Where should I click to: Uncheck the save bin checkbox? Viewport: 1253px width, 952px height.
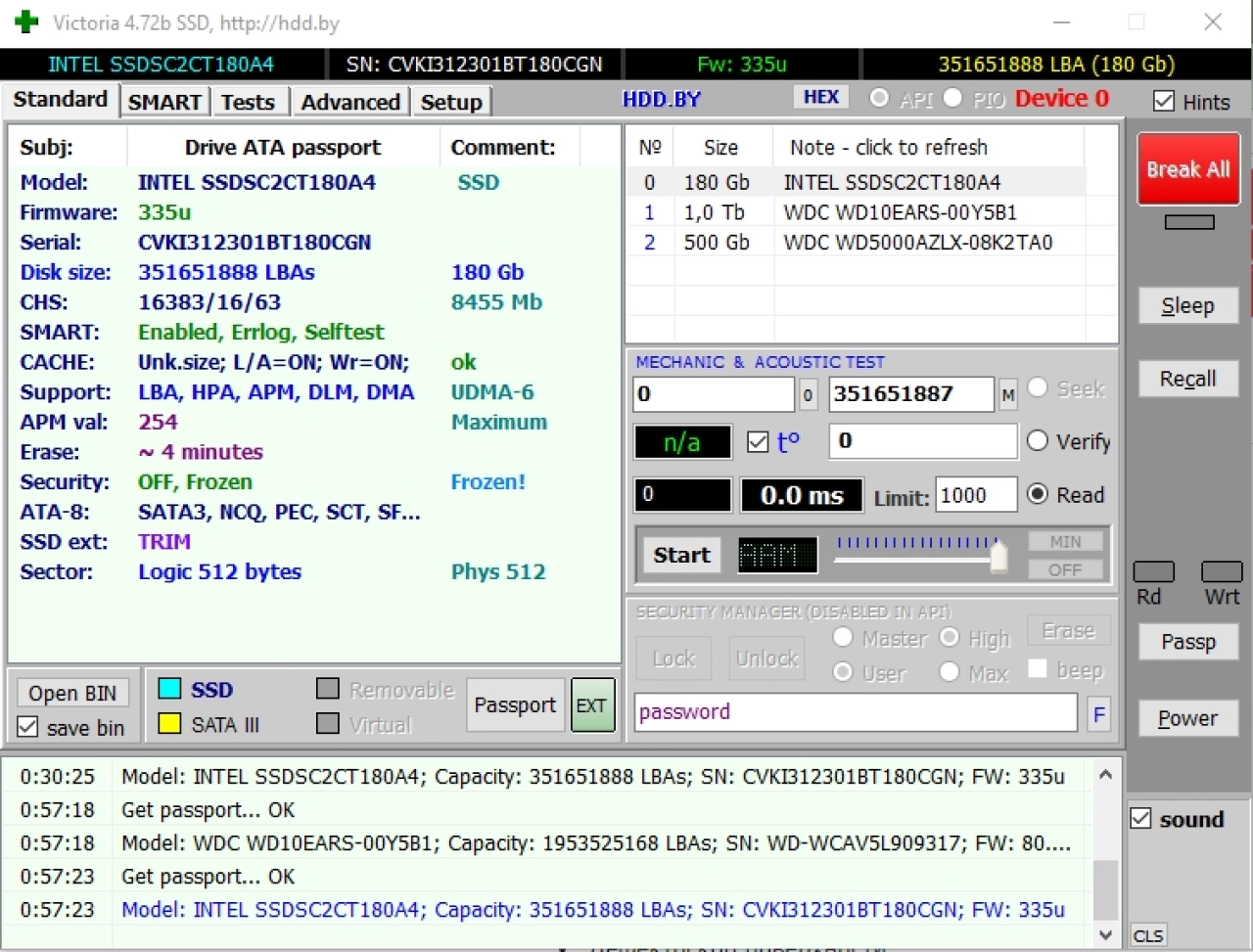(x=28, y=727)
